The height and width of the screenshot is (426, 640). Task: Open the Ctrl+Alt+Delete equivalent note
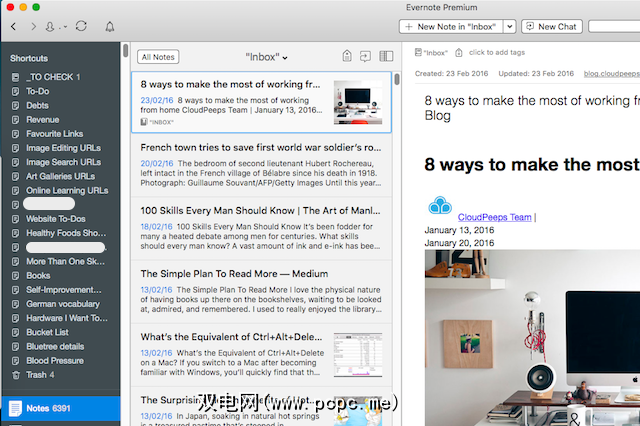(261, 355)
